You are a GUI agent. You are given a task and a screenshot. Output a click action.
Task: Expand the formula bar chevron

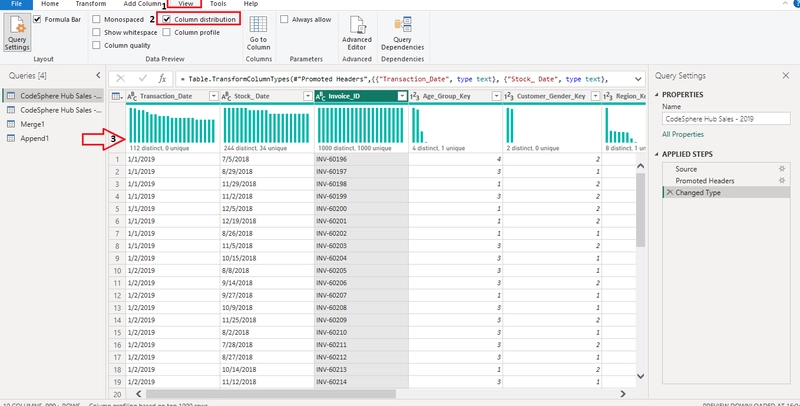[638, 79]
